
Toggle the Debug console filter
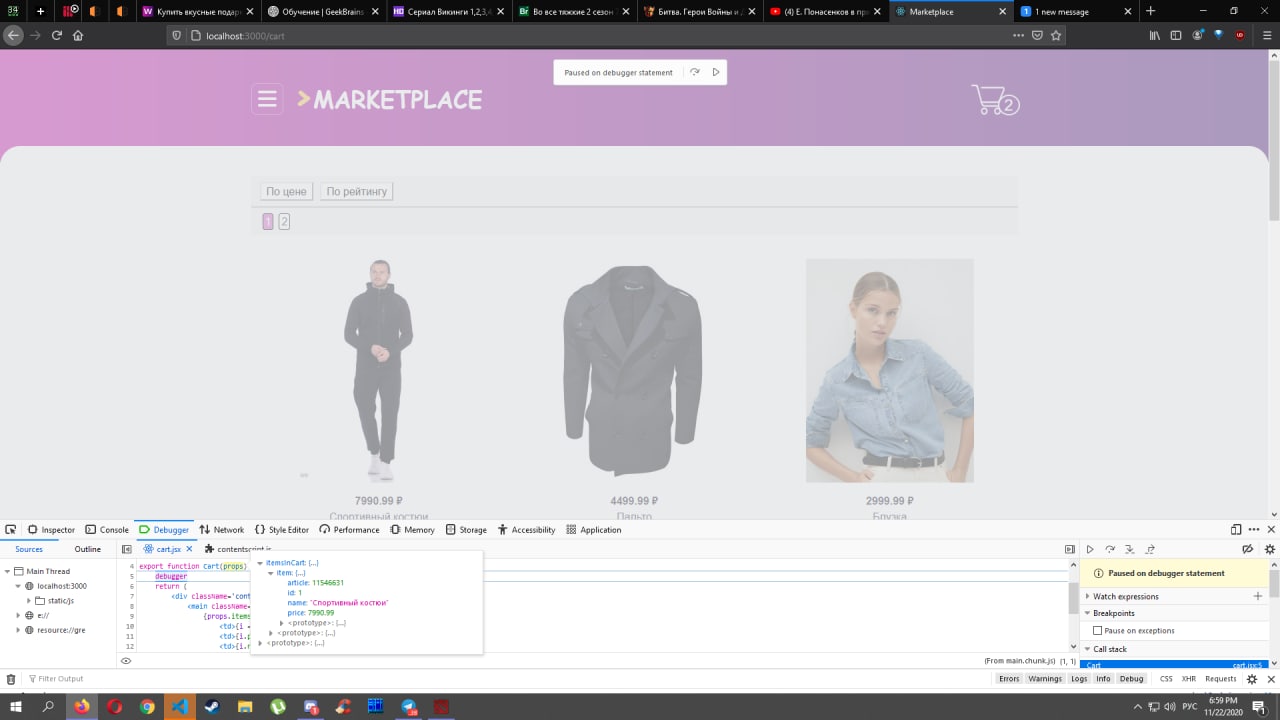tap(1131, 679)
